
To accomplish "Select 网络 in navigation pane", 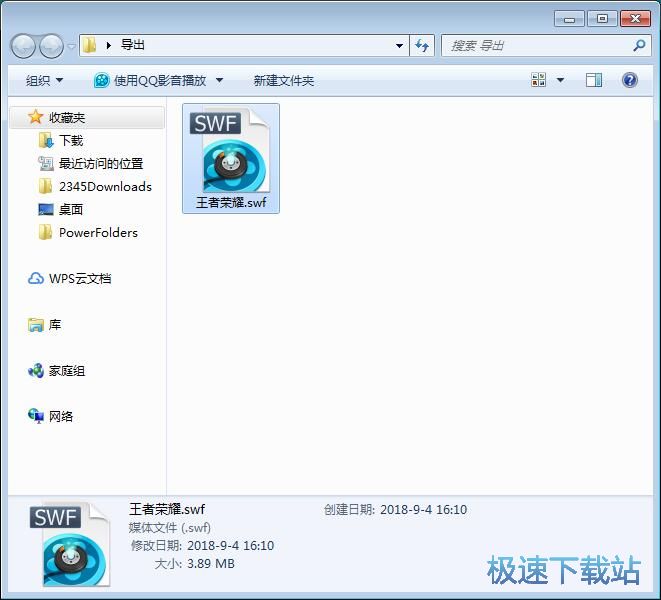I will (x=61, y=416).
